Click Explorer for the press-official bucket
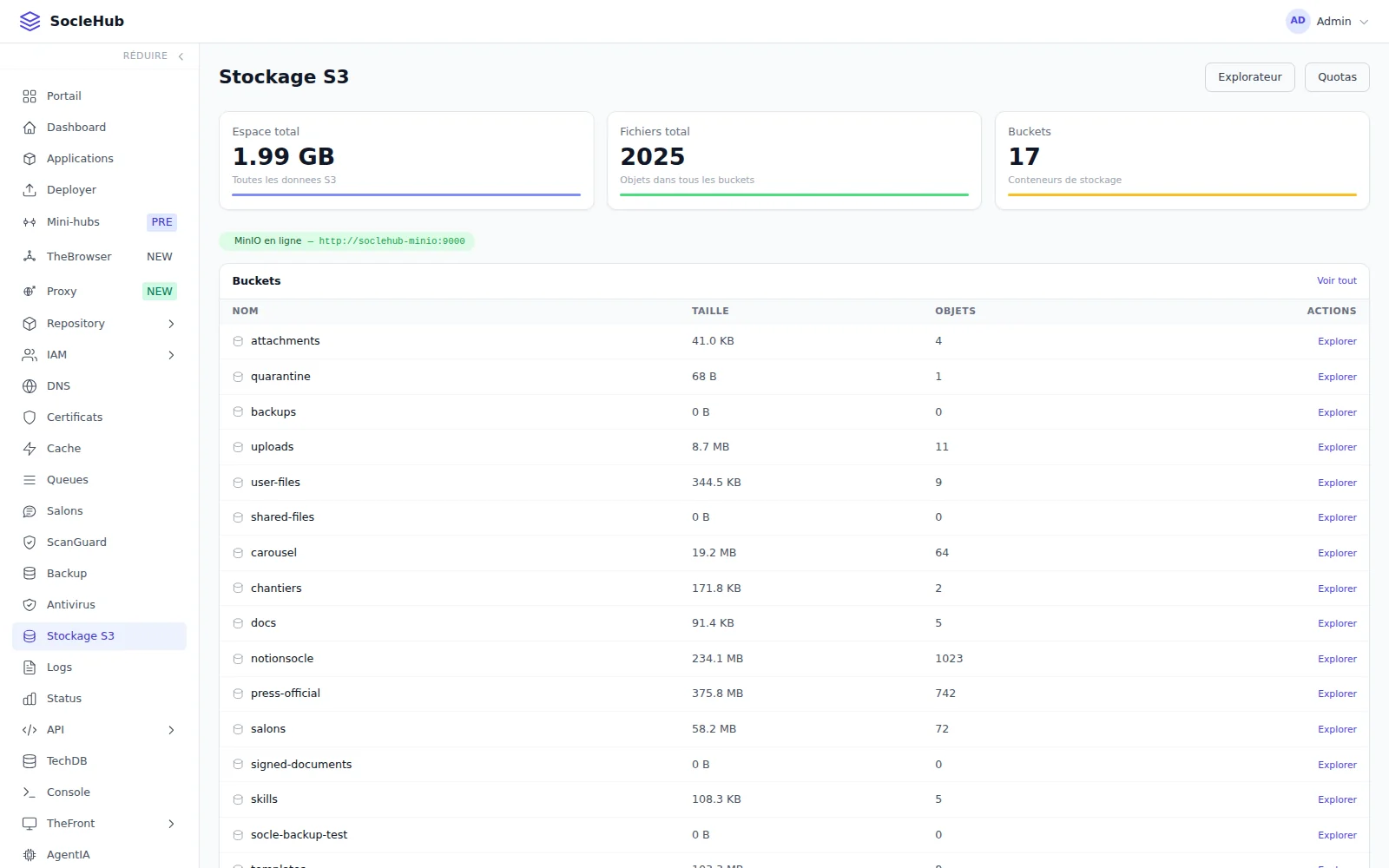 tap(1337, 694)
